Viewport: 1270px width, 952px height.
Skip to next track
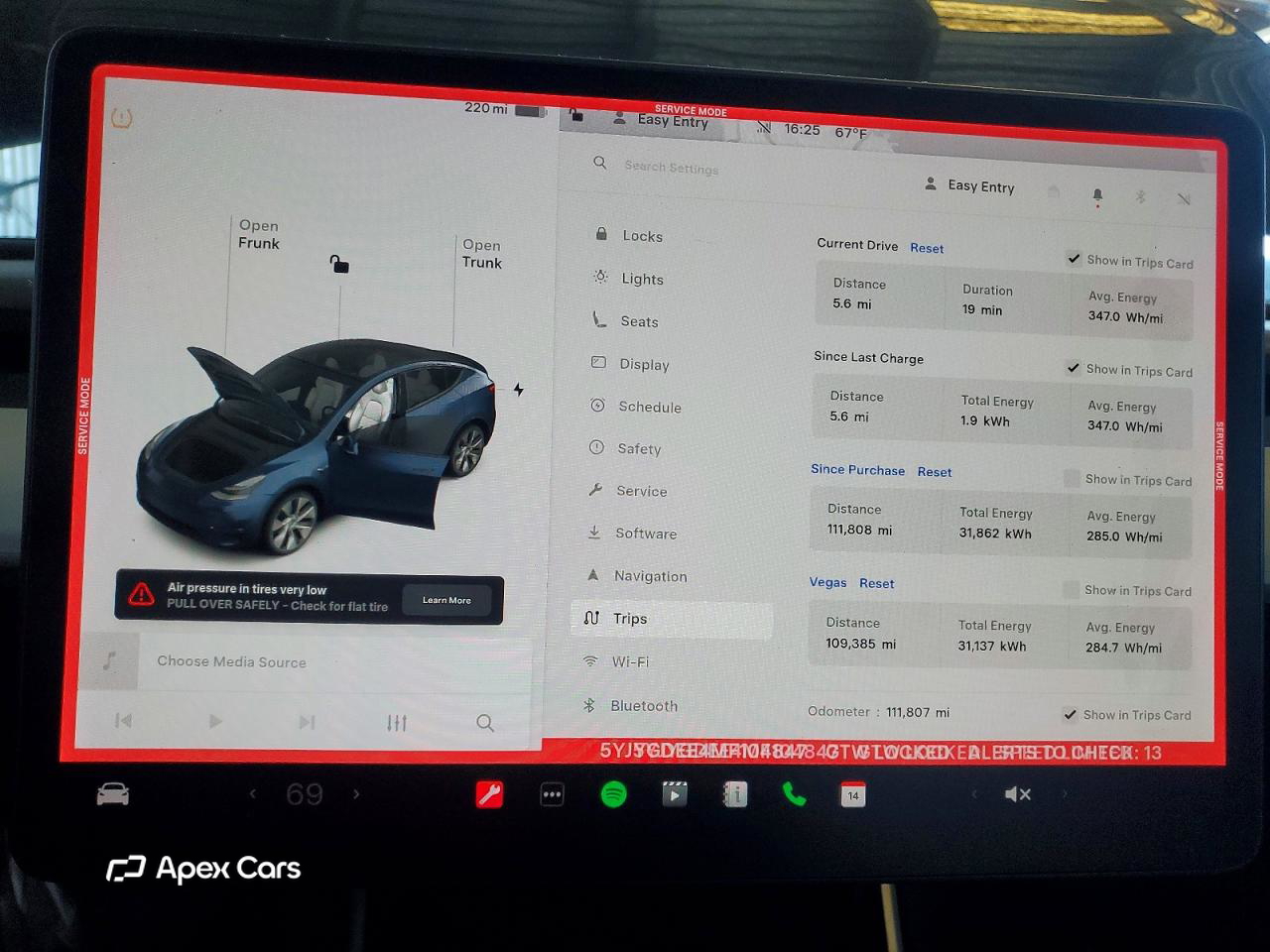pos(307,722)
